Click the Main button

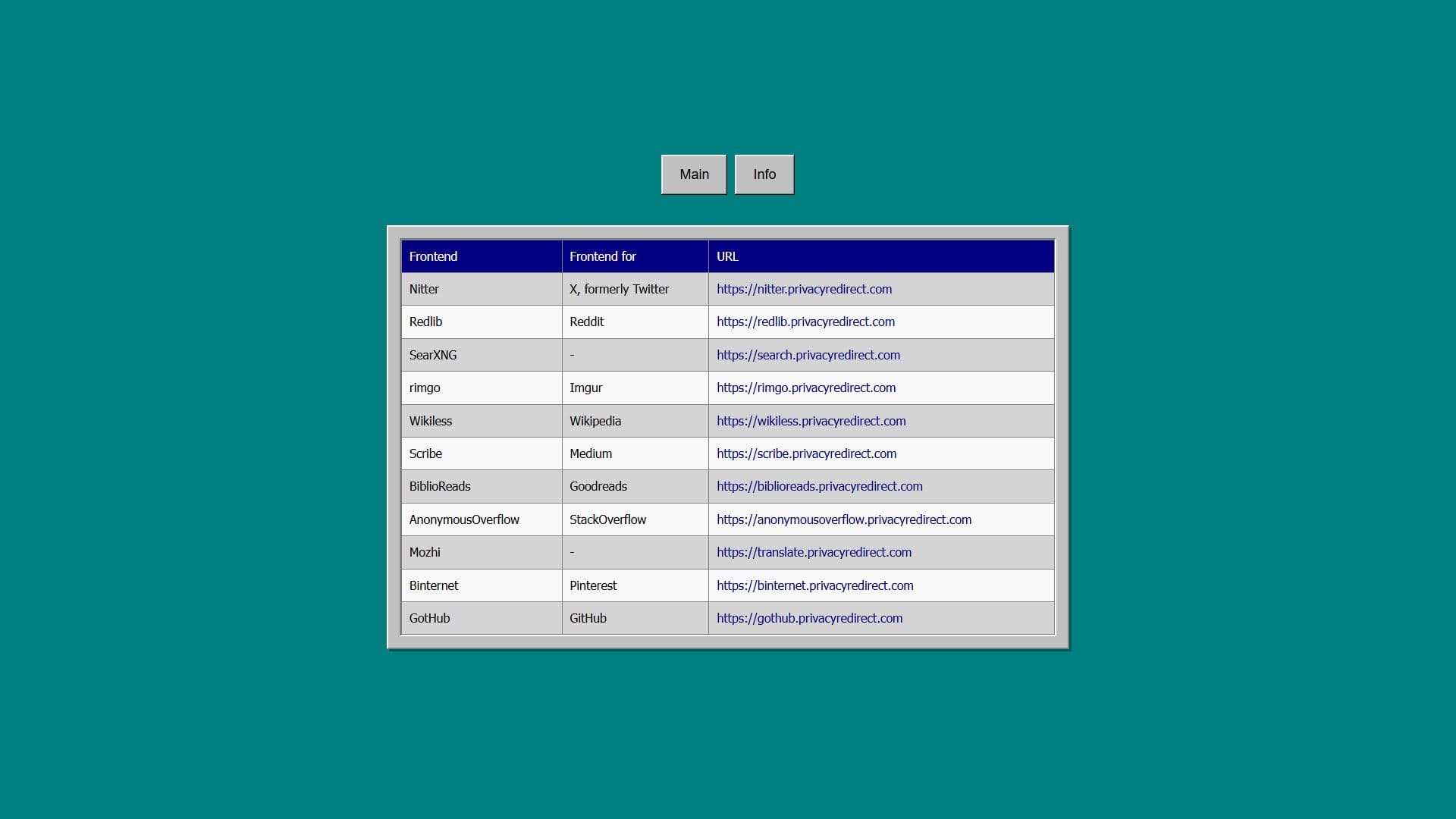pyautogui.click(x=694, y=174)
